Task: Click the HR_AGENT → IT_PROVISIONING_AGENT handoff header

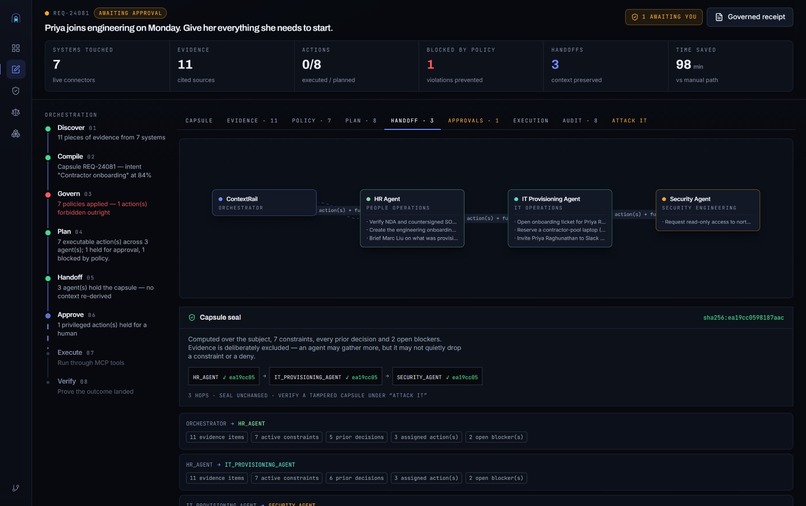Action: [241, 465]
